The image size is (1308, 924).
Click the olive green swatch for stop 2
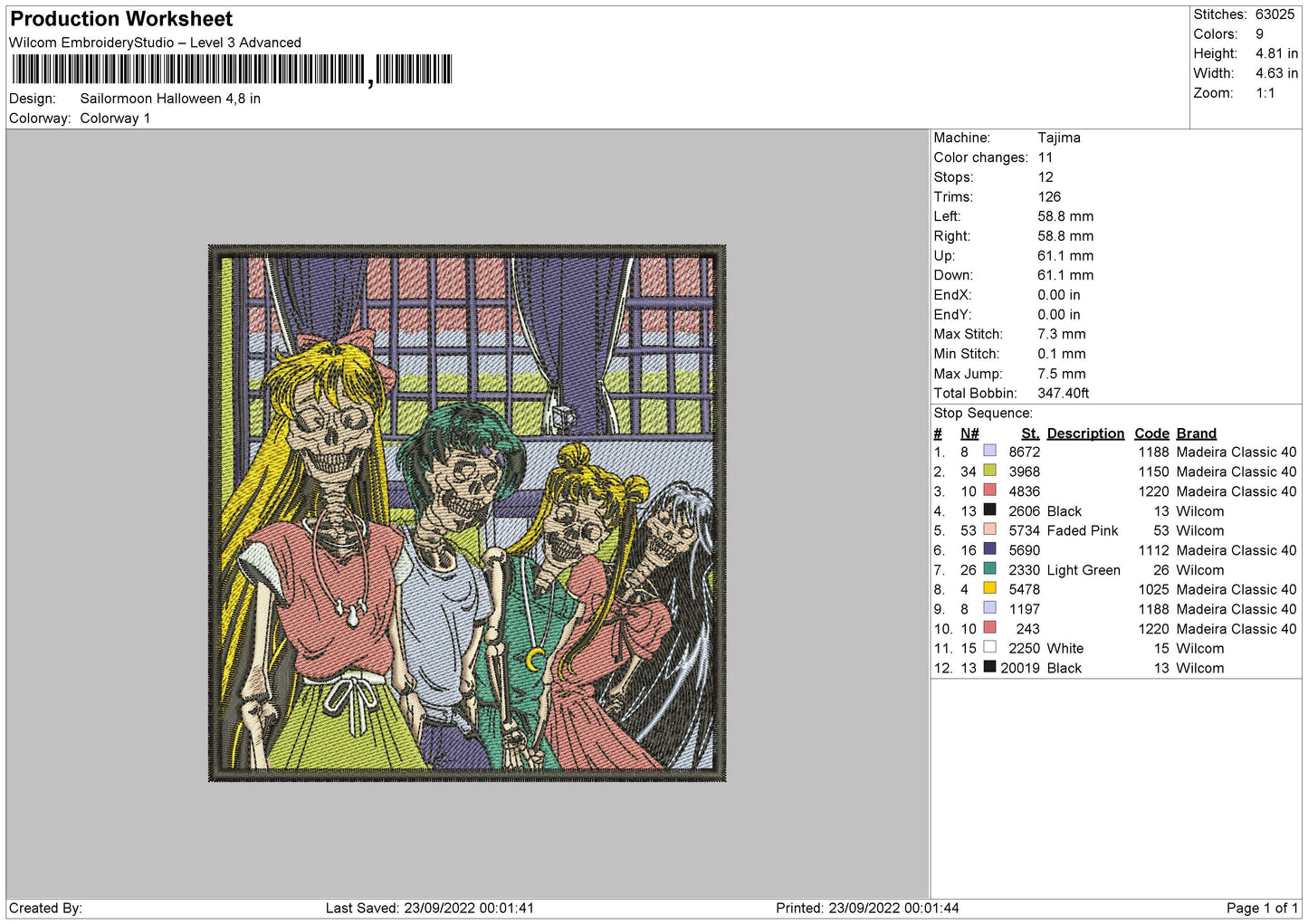pos(989,471)
